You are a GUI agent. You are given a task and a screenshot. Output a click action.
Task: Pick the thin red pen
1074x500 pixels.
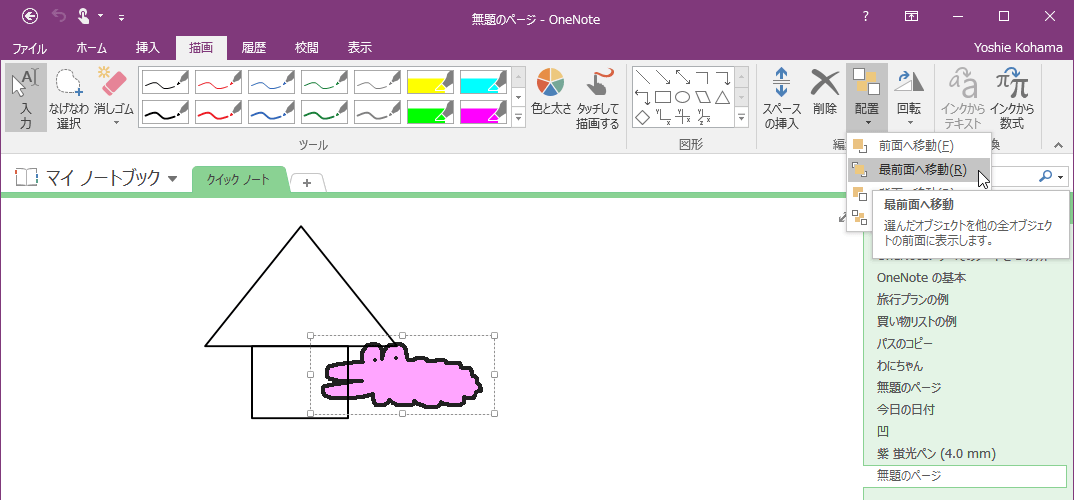coord(218,82)
